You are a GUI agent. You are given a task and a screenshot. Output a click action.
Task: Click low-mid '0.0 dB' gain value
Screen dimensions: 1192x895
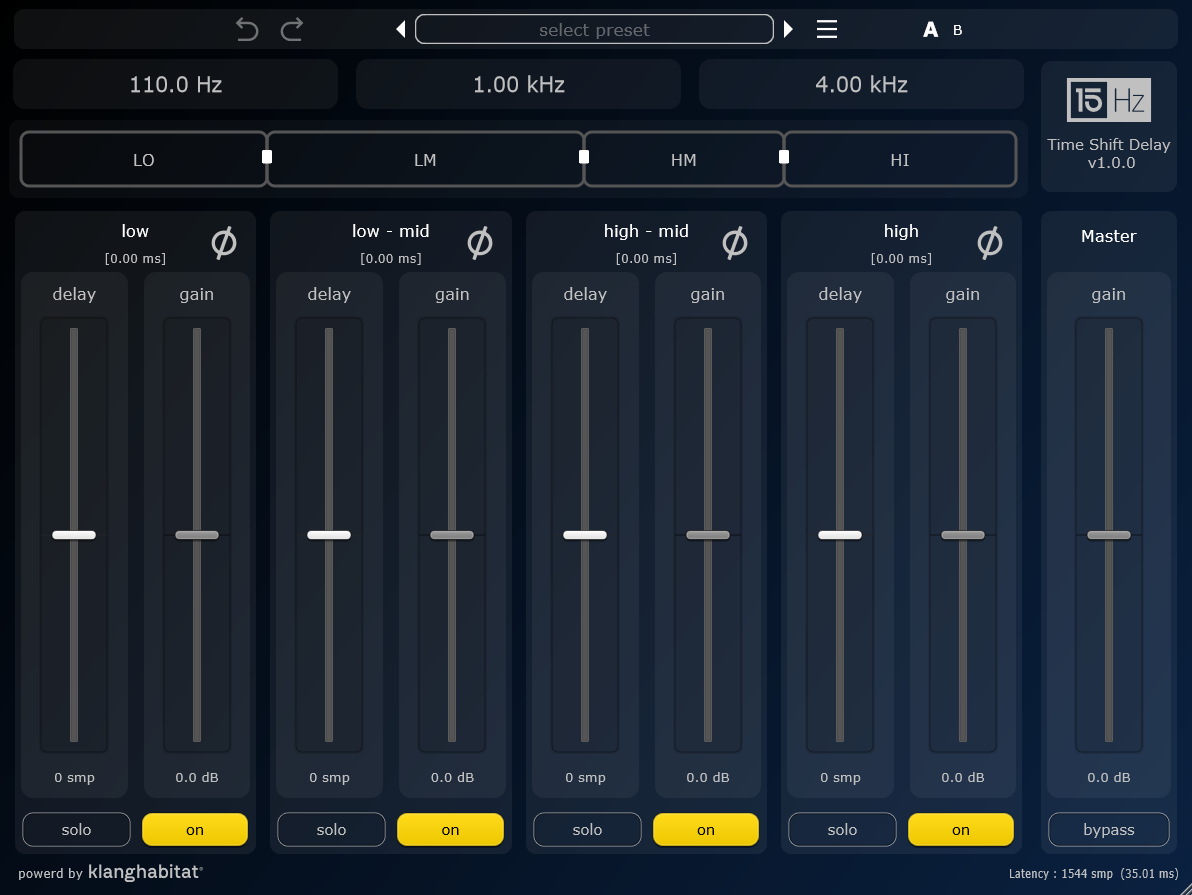pyautogui.click(x=452, y=777)
